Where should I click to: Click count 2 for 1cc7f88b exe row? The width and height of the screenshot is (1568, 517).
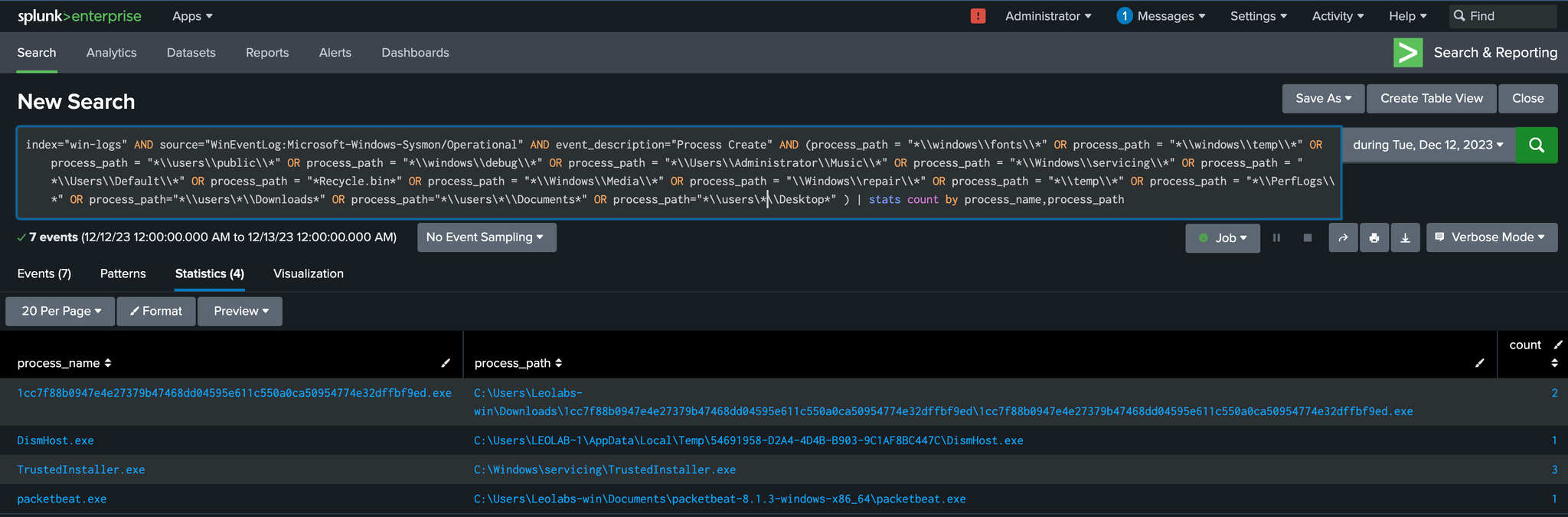coord(1554,393)
